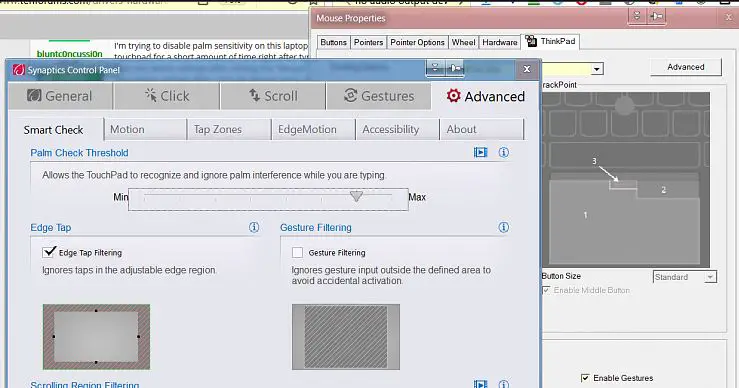This screenshot has height=388, width=739.
Task: Click the collapse arrows icon in Synaptics title bar
Action: click(x=435, y=68)
